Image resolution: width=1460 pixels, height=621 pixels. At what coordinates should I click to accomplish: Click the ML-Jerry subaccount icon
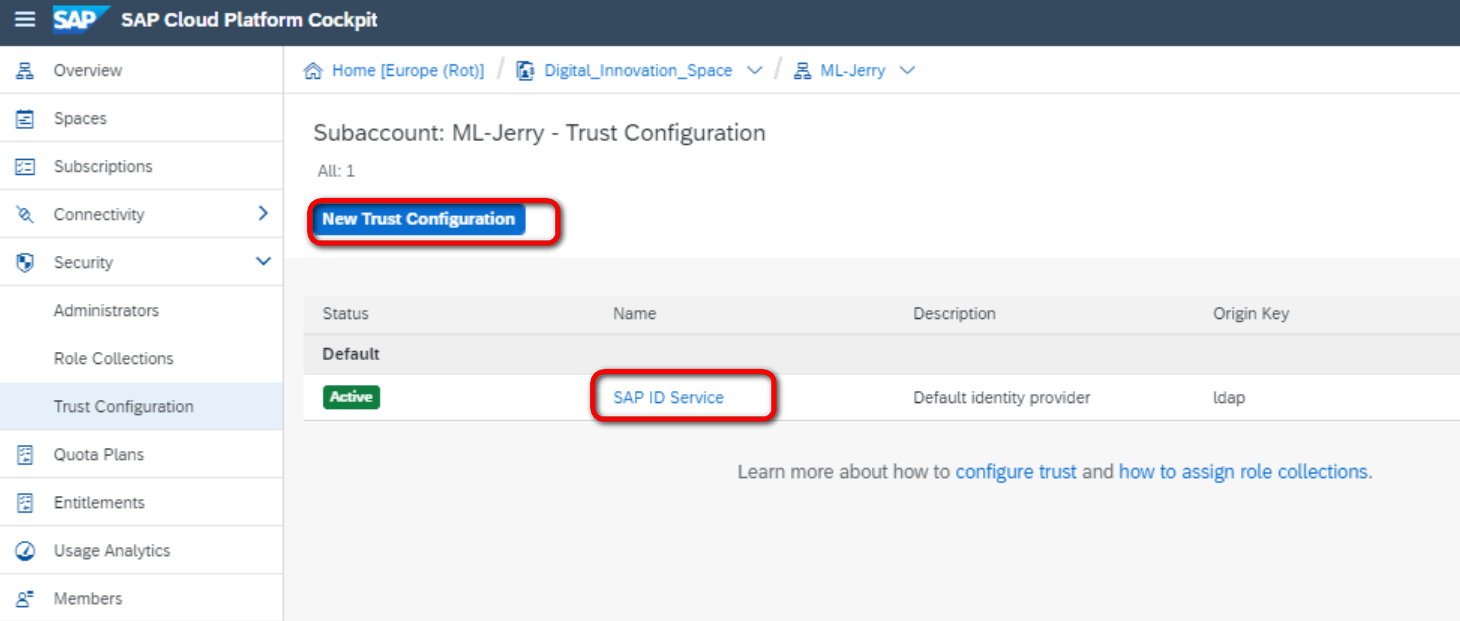pos(802,71)
